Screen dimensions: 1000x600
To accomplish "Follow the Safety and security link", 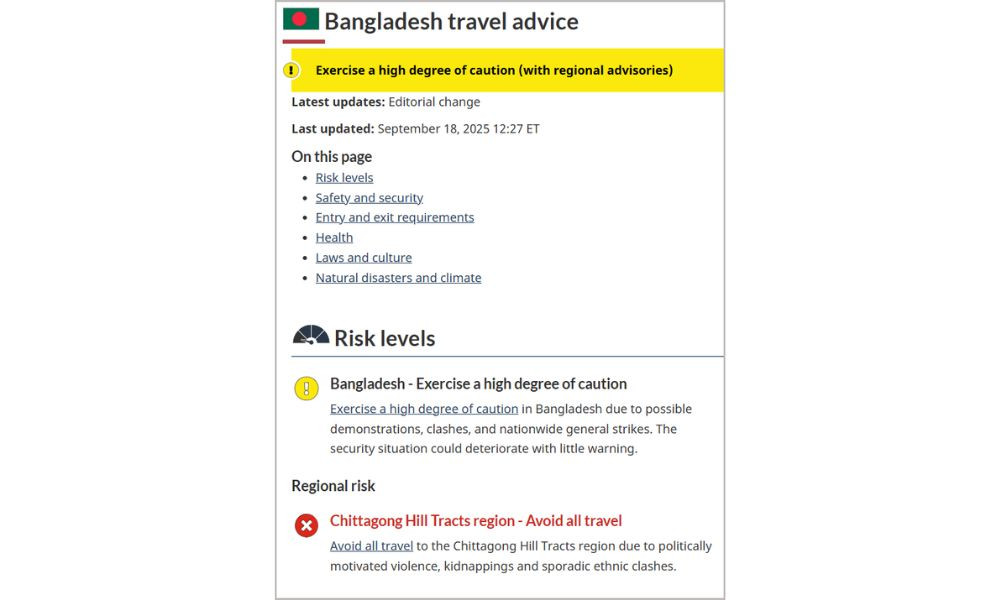I will [369, 197].
